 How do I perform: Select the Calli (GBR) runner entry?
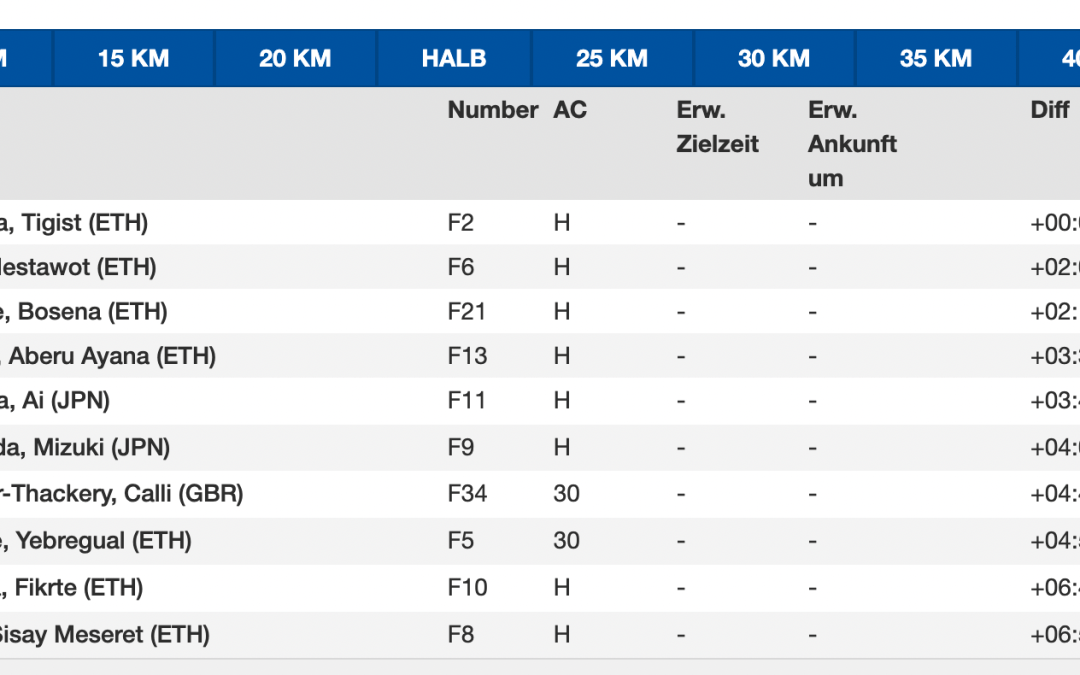click(121, 494)
